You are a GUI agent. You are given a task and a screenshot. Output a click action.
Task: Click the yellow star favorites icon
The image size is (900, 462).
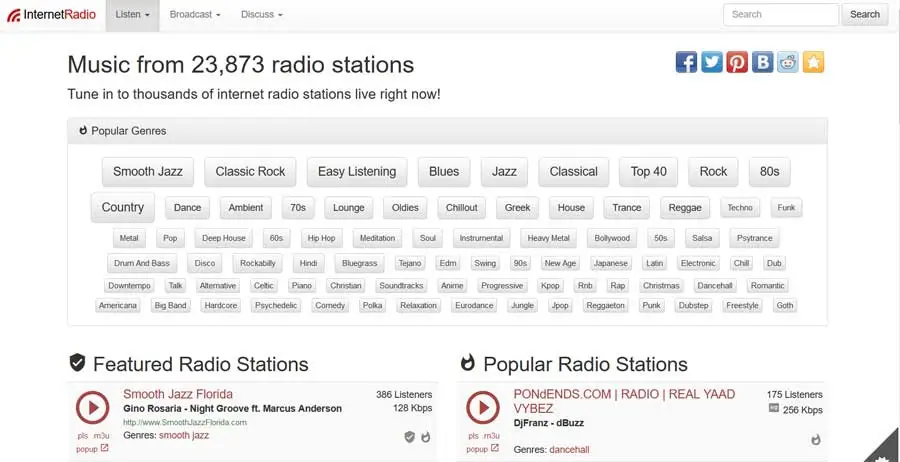(813, 62)
